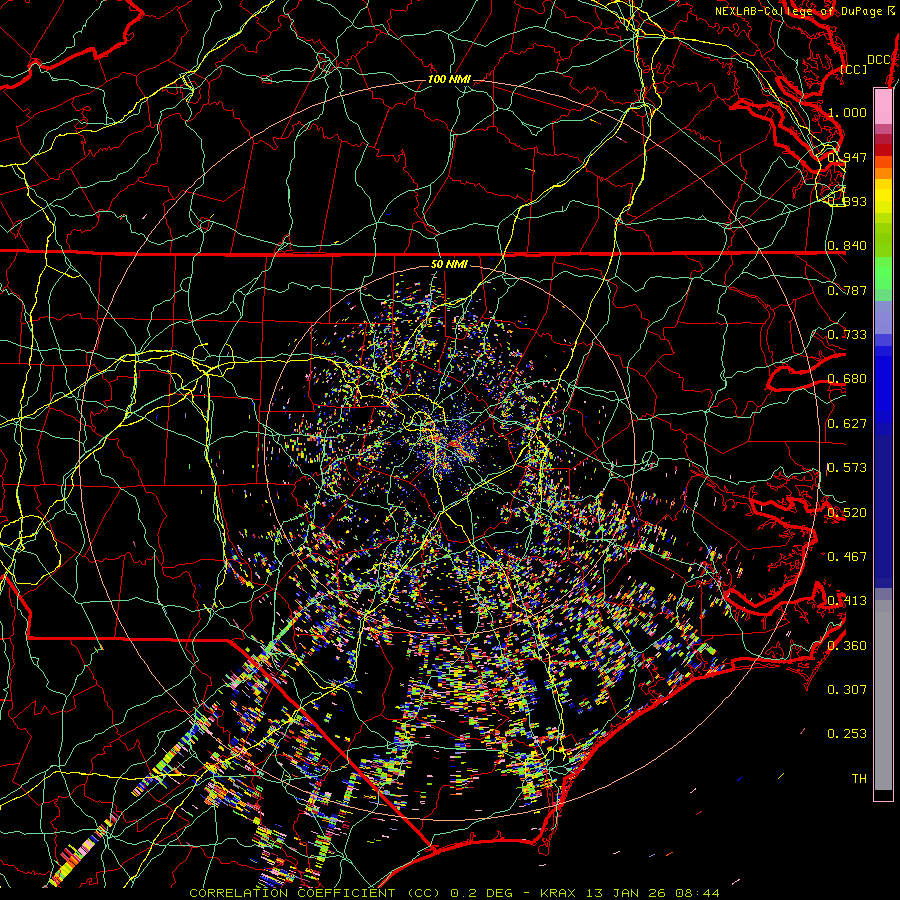
Task: Pick the red swatch beside 0.947
Action: click(883, 150)
